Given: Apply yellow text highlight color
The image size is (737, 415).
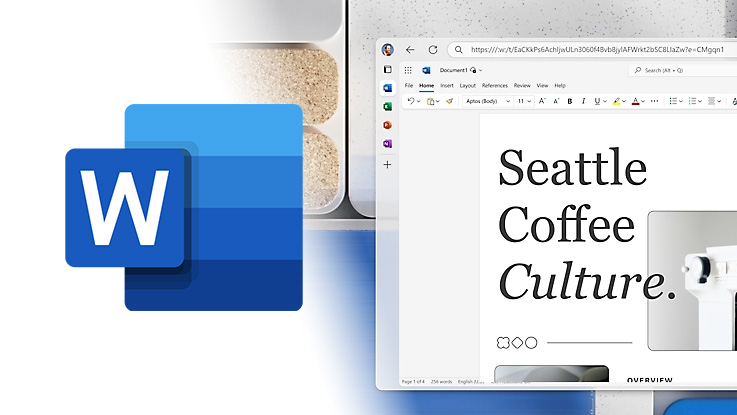Looking at the screenshot, I should 616,101.
